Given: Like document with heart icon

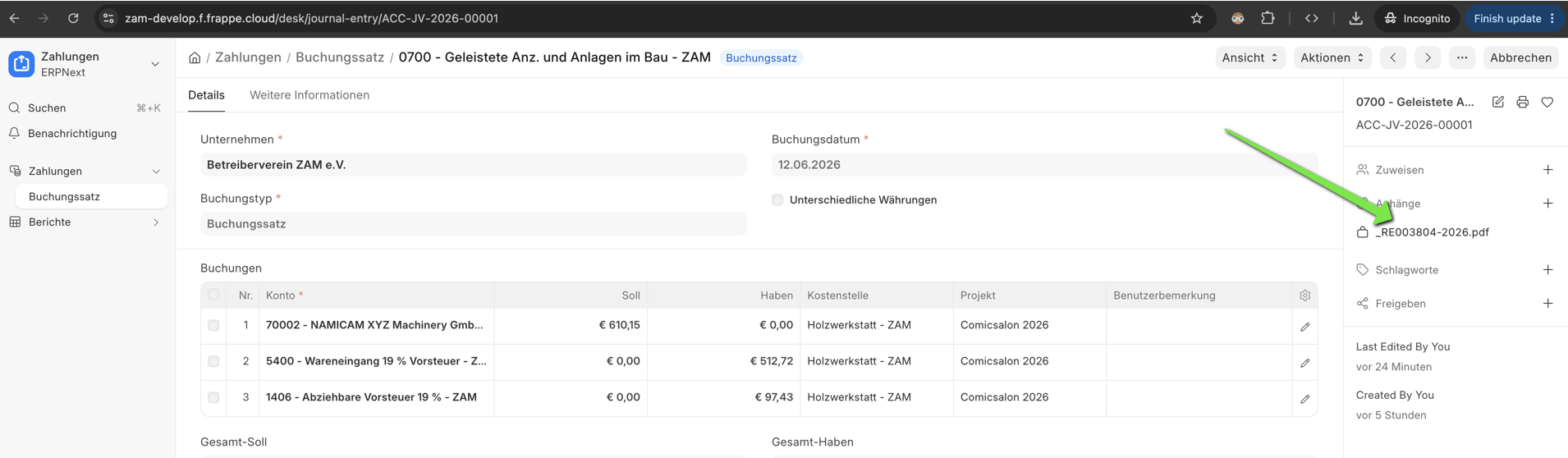Looking at the screenshot, I should coord(1547,102).
